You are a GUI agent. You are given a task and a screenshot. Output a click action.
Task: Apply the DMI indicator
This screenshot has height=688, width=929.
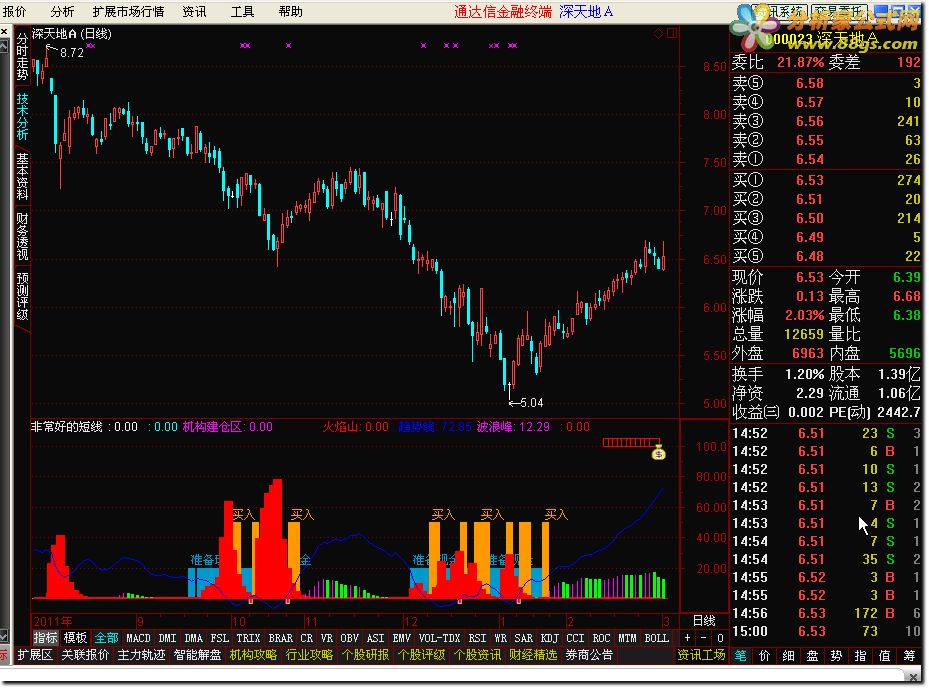pos(168,638)
